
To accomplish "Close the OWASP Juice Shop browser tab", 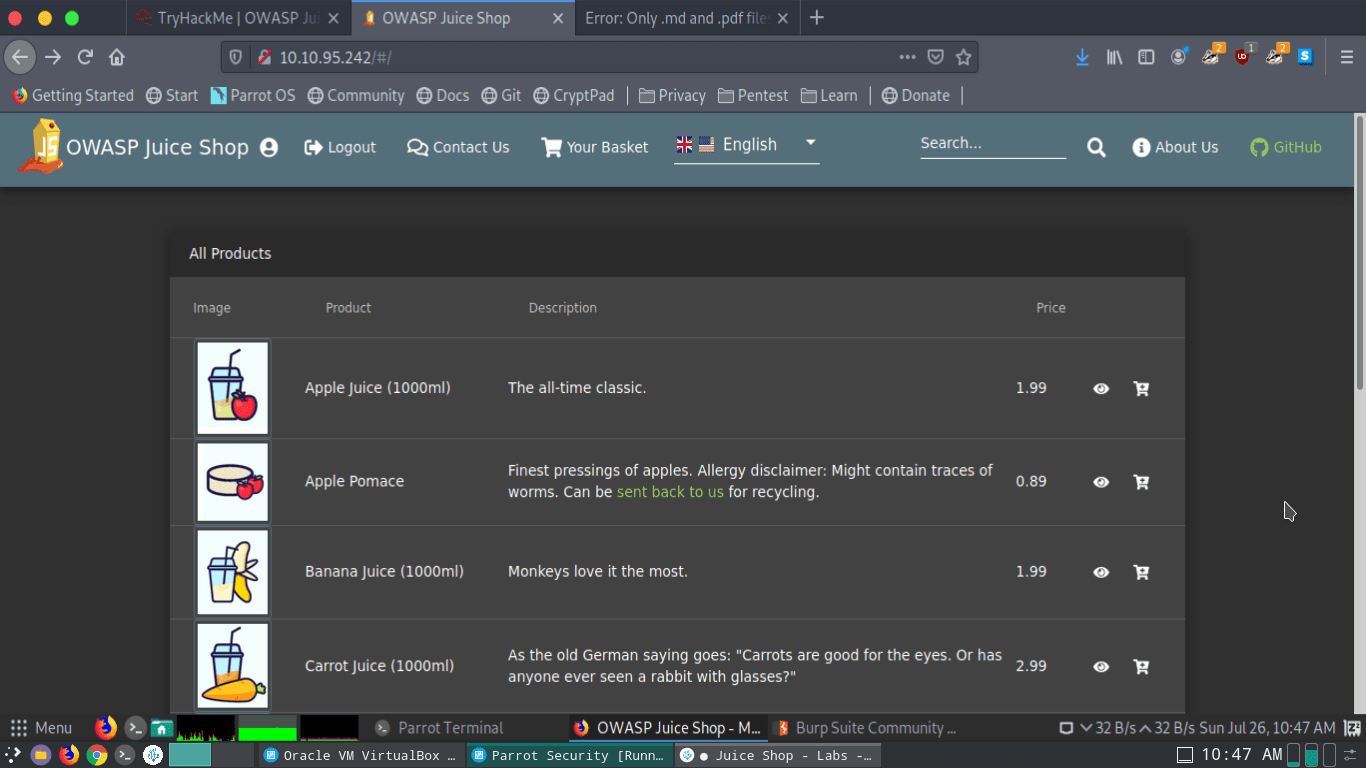I will coord(558,18).
